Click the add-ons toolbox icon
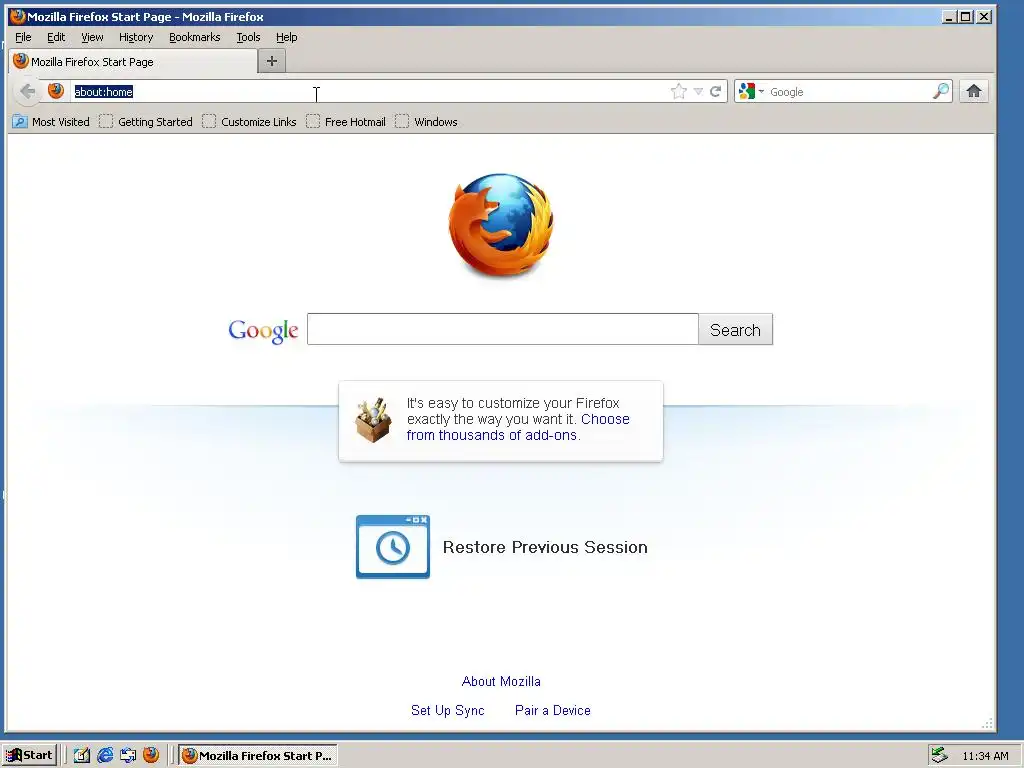 pos(373,420)
